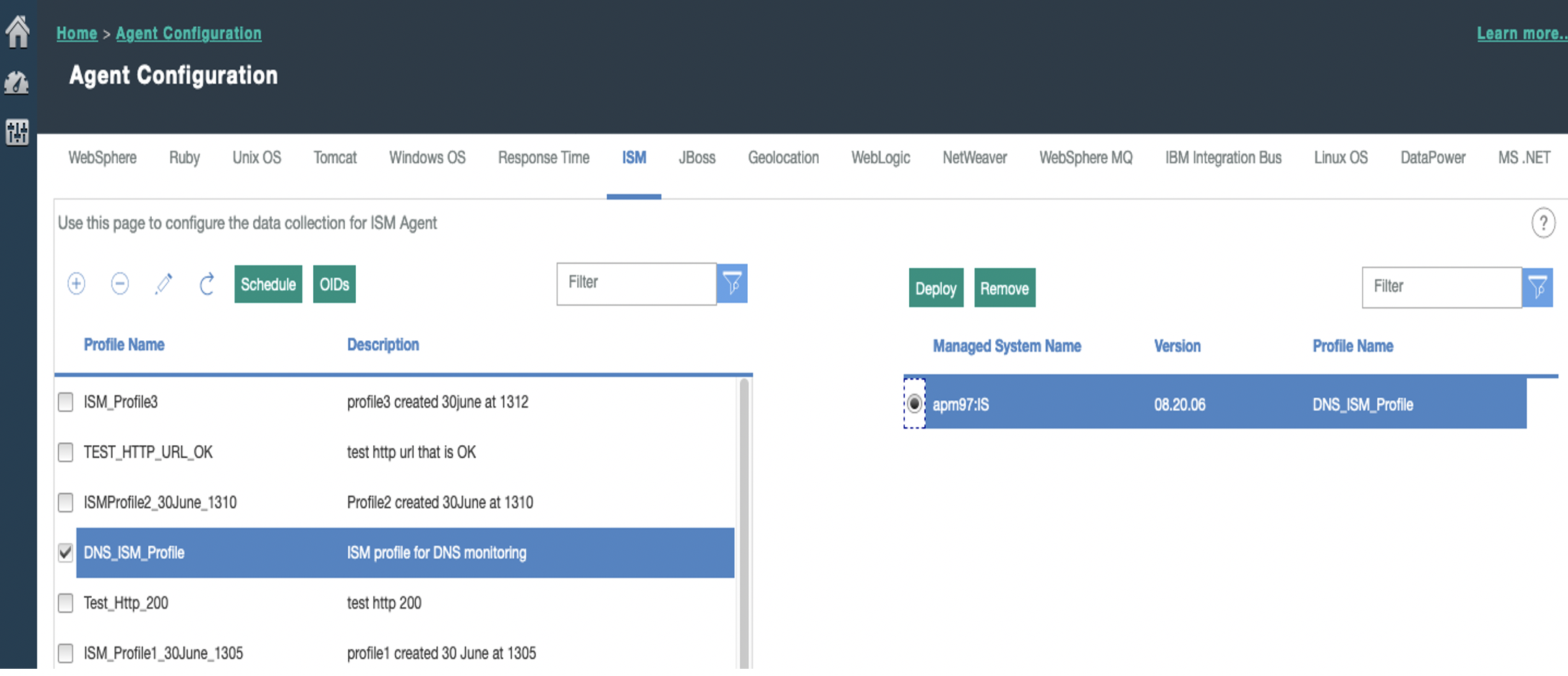Image resolution: width=1568 pixels, height=676 pixels.
Task: Select the ISM_Profile3 row name
Action: click(x=121, y=402)
